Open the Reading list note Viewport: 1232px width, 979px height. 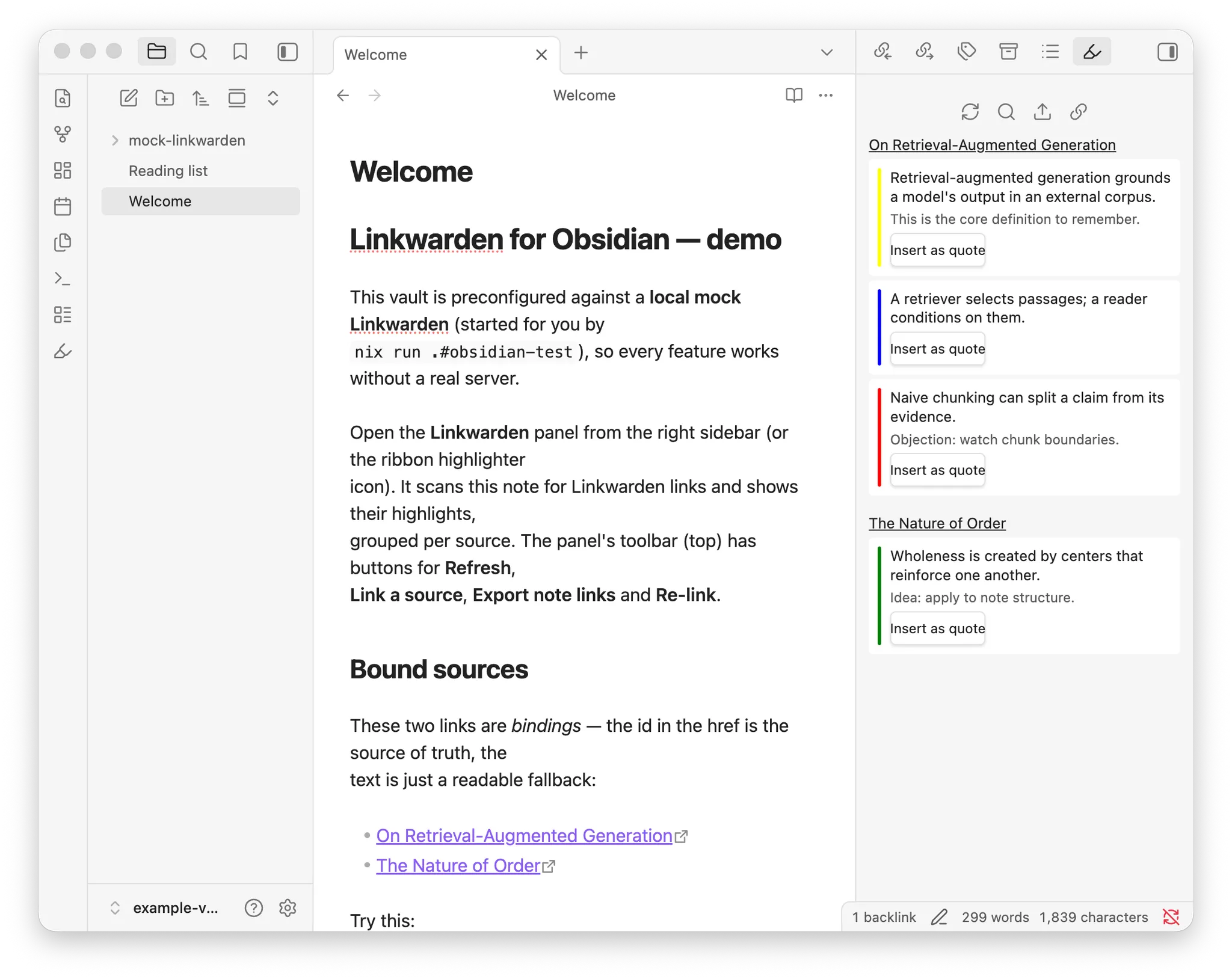200,171
